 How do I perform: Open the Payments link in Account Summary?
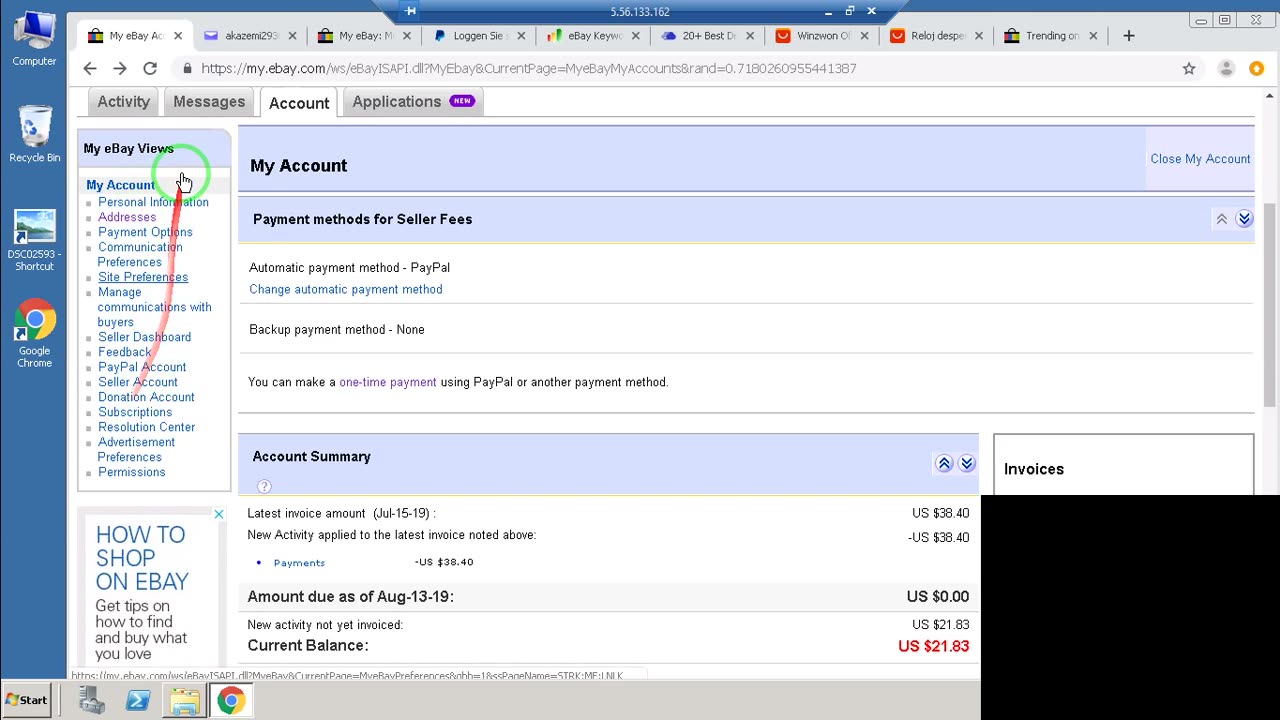pos(299,563)
